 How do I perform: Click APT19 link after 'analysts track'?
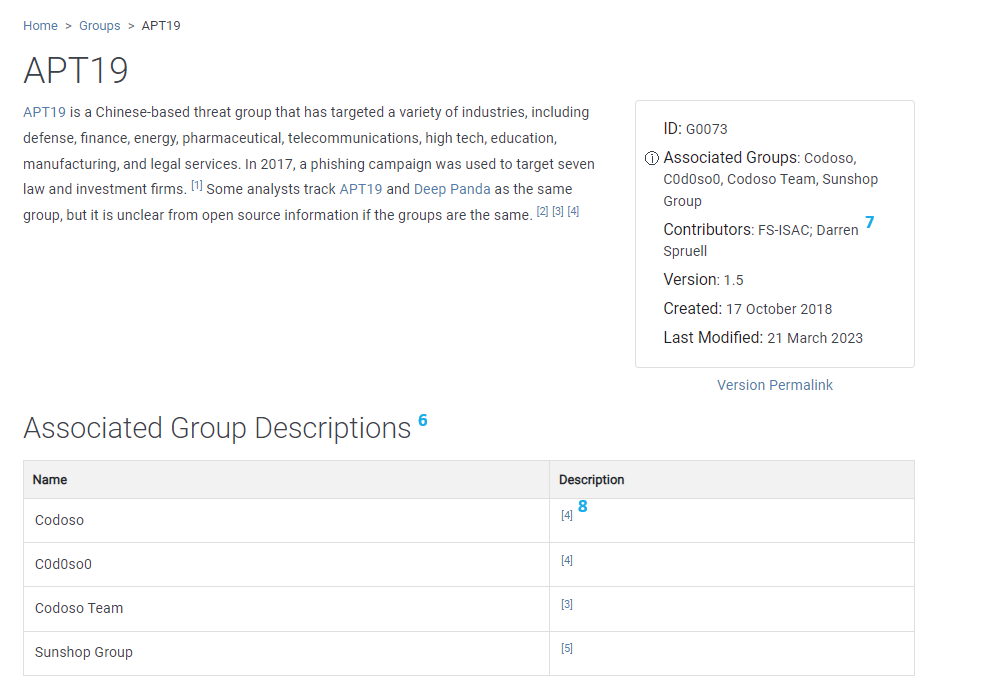click(x=361, y=189)
